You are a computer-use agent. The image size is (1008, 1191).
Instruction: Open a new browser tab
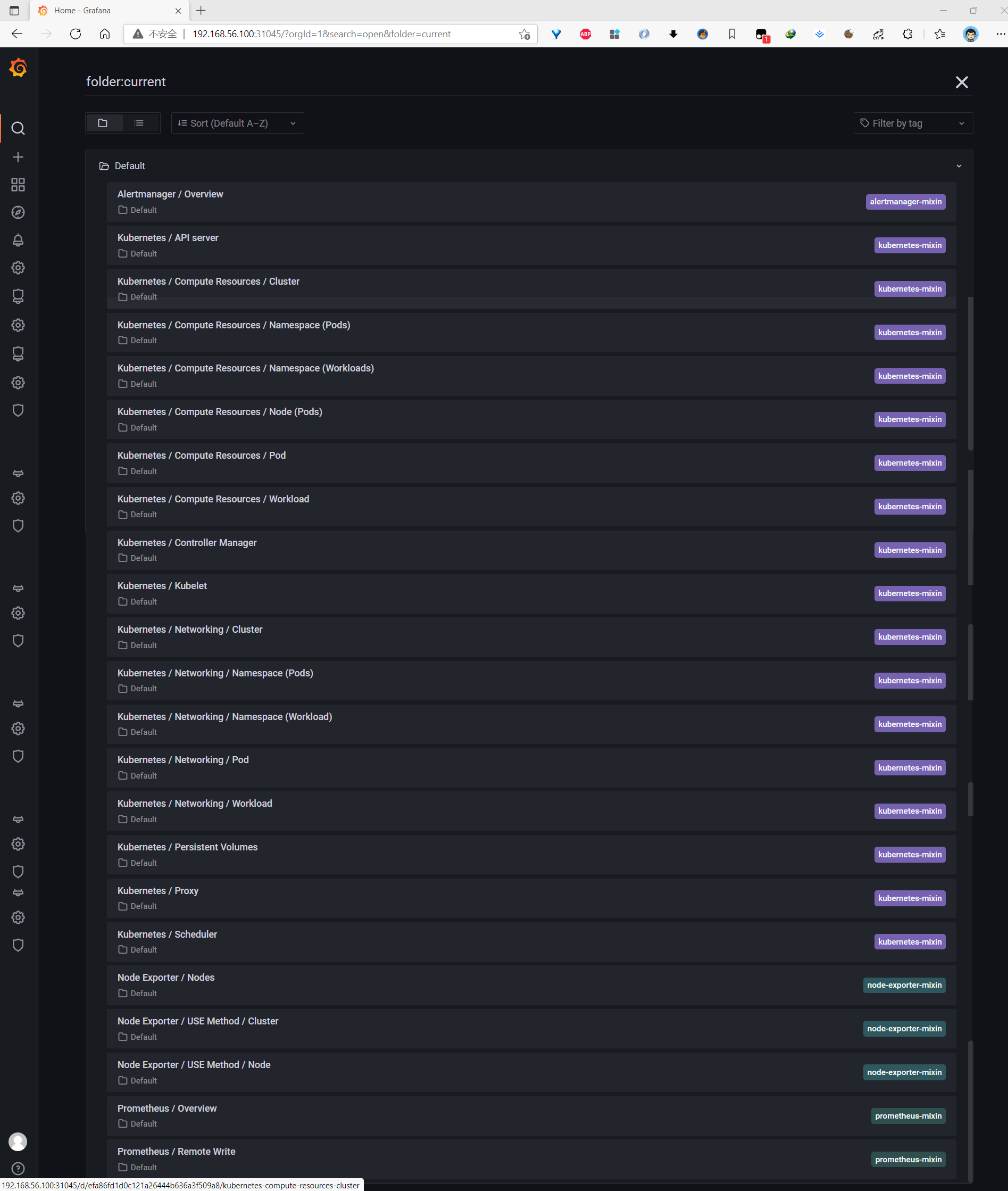click(x=201, y=10)
